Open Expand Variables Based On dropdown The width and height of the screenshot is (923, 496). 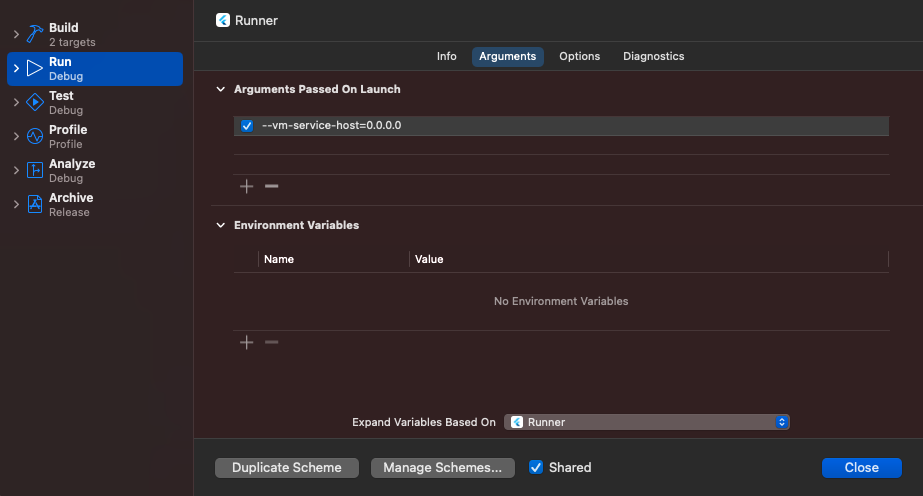point(647,422)
